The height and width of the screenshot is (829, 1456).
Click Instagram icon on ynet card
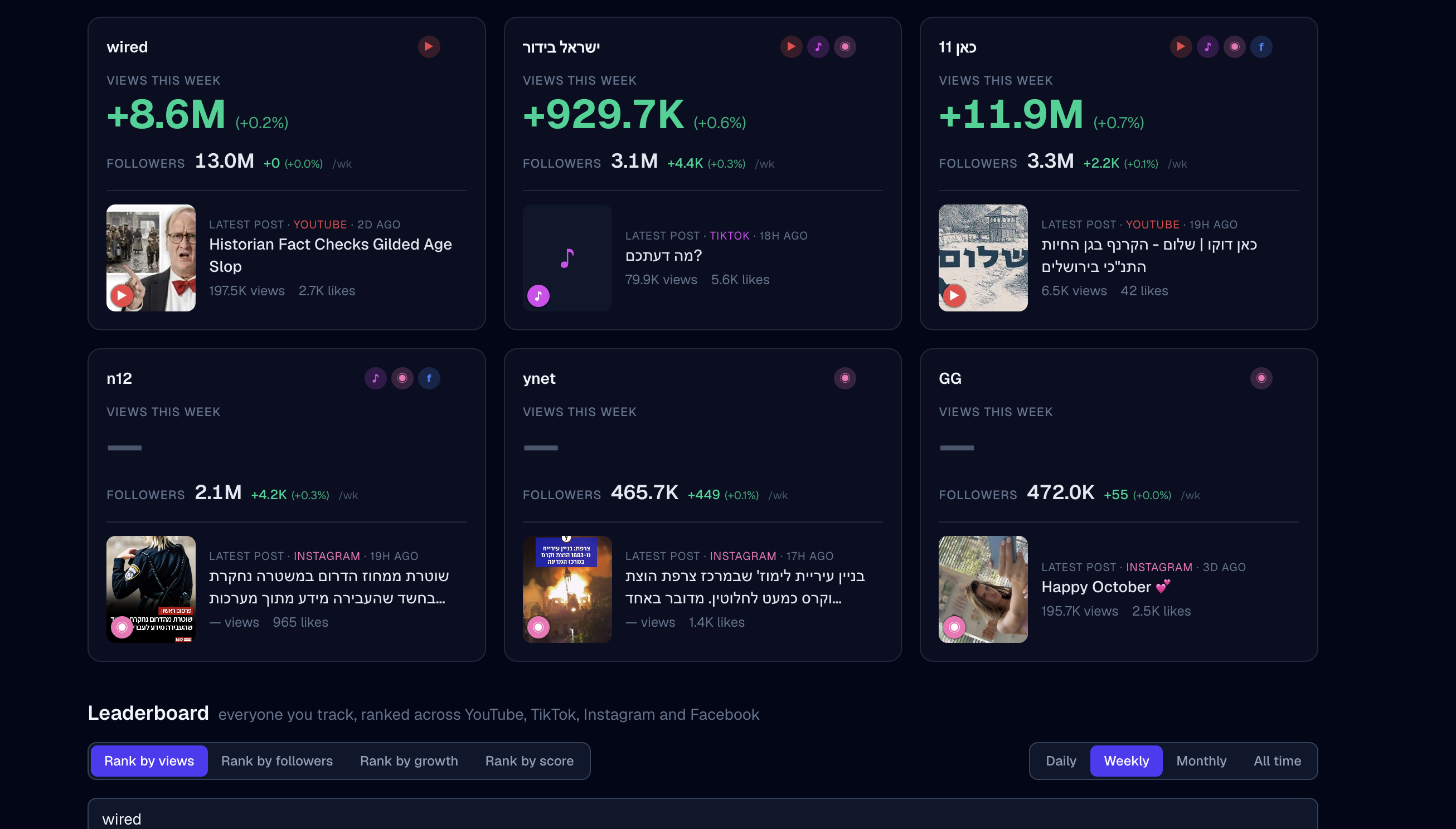(845, 378)
